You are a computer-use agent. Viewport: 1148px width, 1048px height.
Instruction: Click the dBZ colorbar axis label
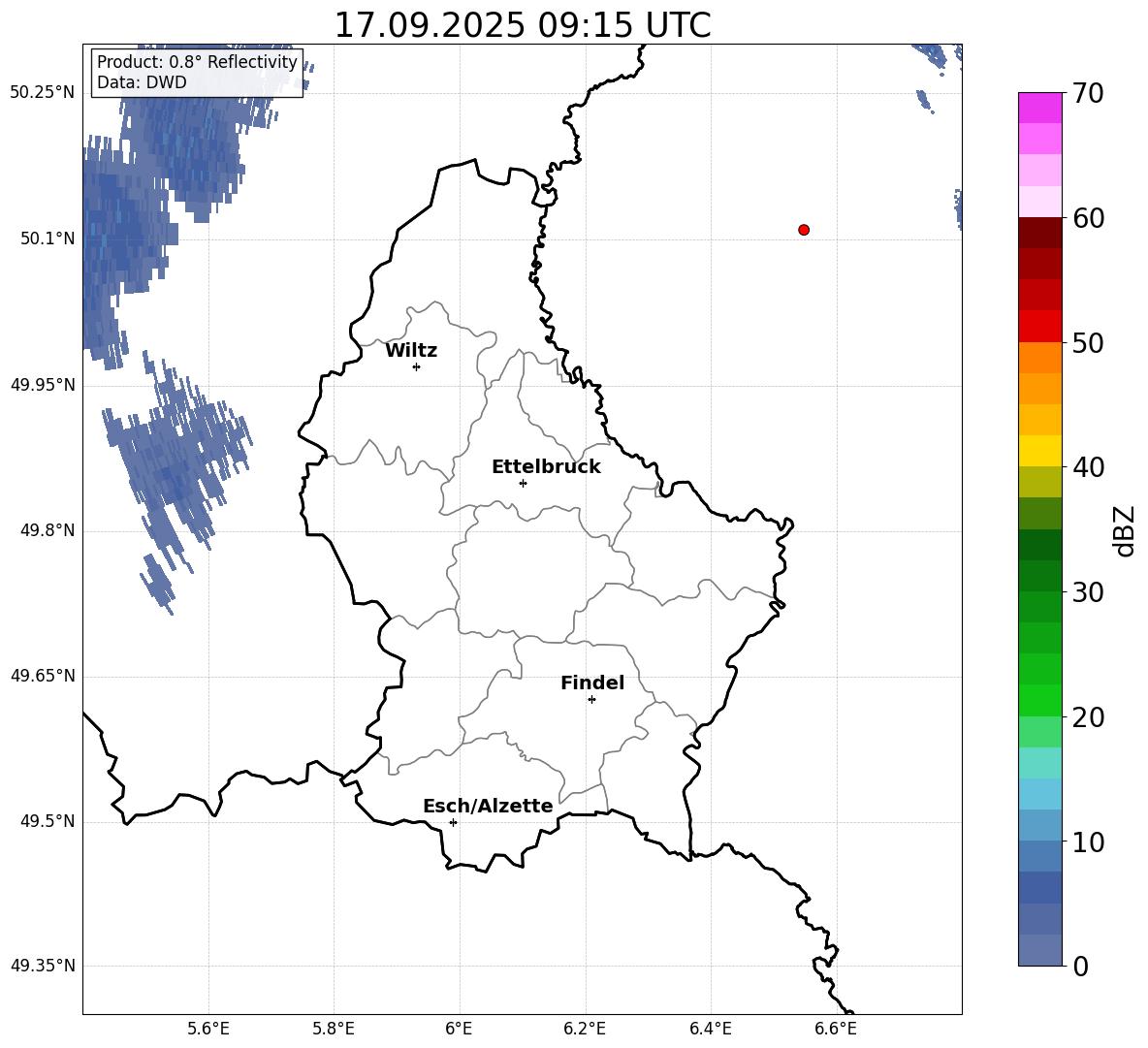[x=1124, y=530]
